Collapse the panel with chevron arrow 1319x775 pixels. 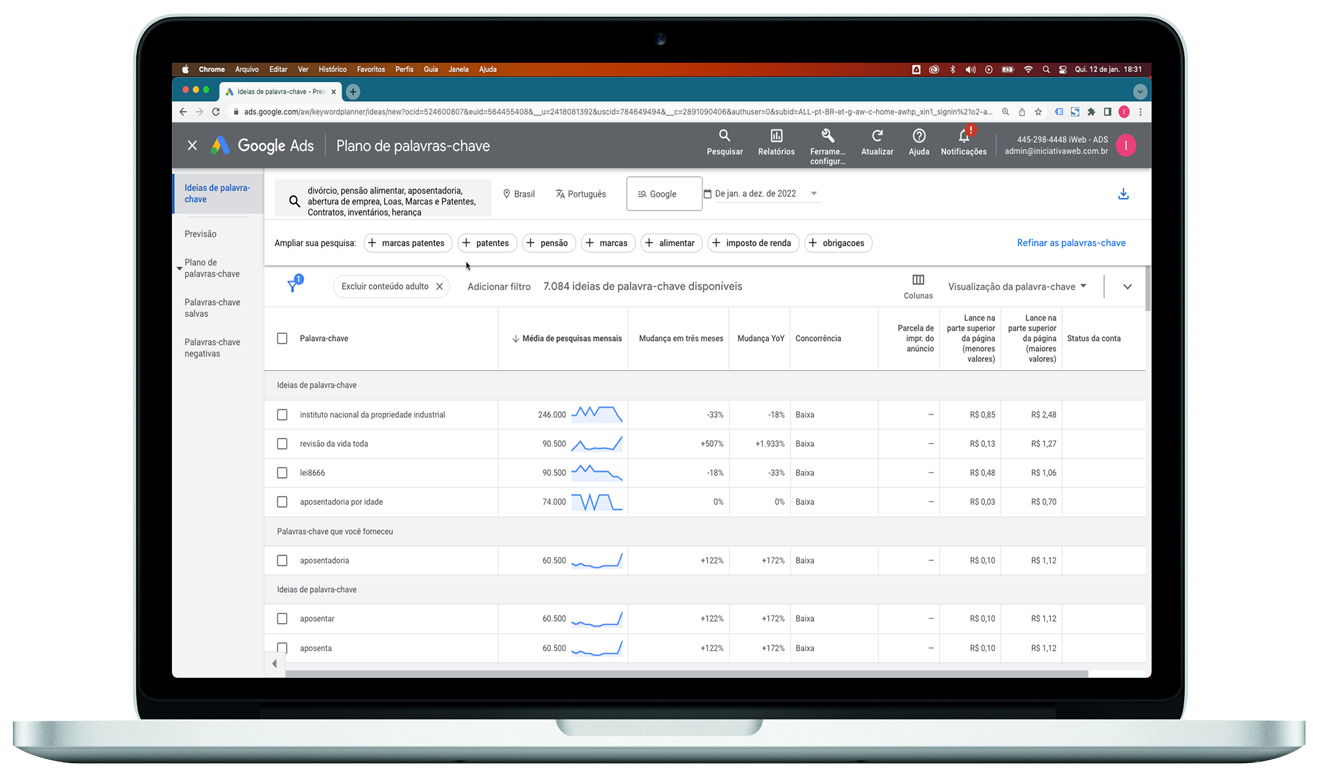click(x=1127, y=287)
